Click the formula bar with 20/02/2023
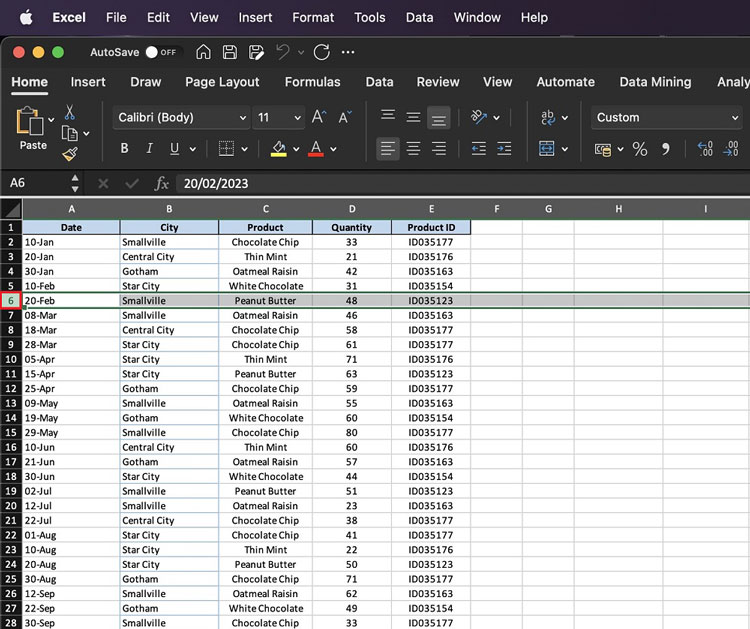 tap(463, 183)
